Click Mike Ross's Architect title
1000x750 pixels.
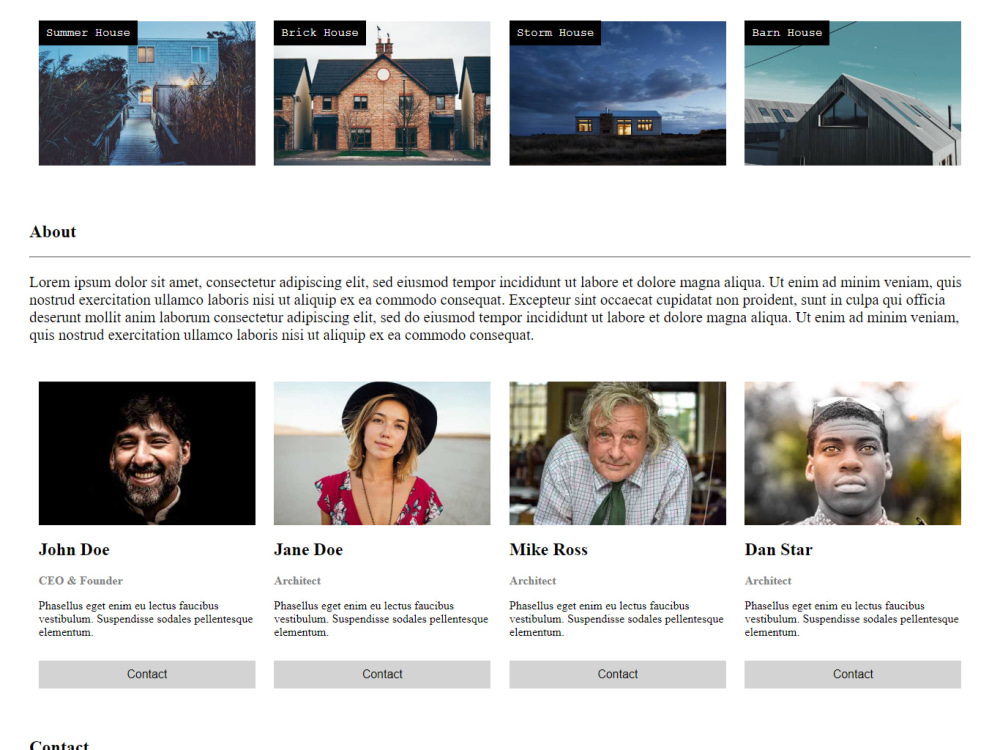pyautogui.click(x=533, y=581)
